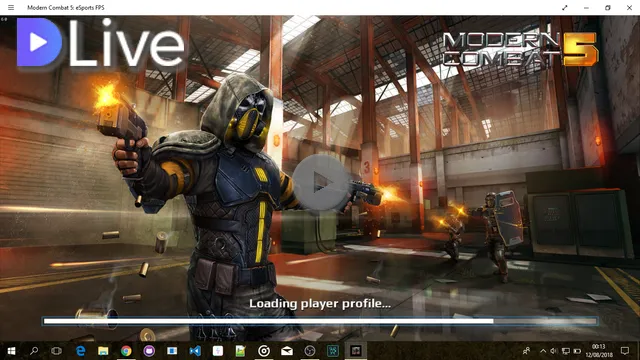This screenshot has width=640, height=360.
Task: Open the green notepad app taskbar icon
Action: point(241,351)
